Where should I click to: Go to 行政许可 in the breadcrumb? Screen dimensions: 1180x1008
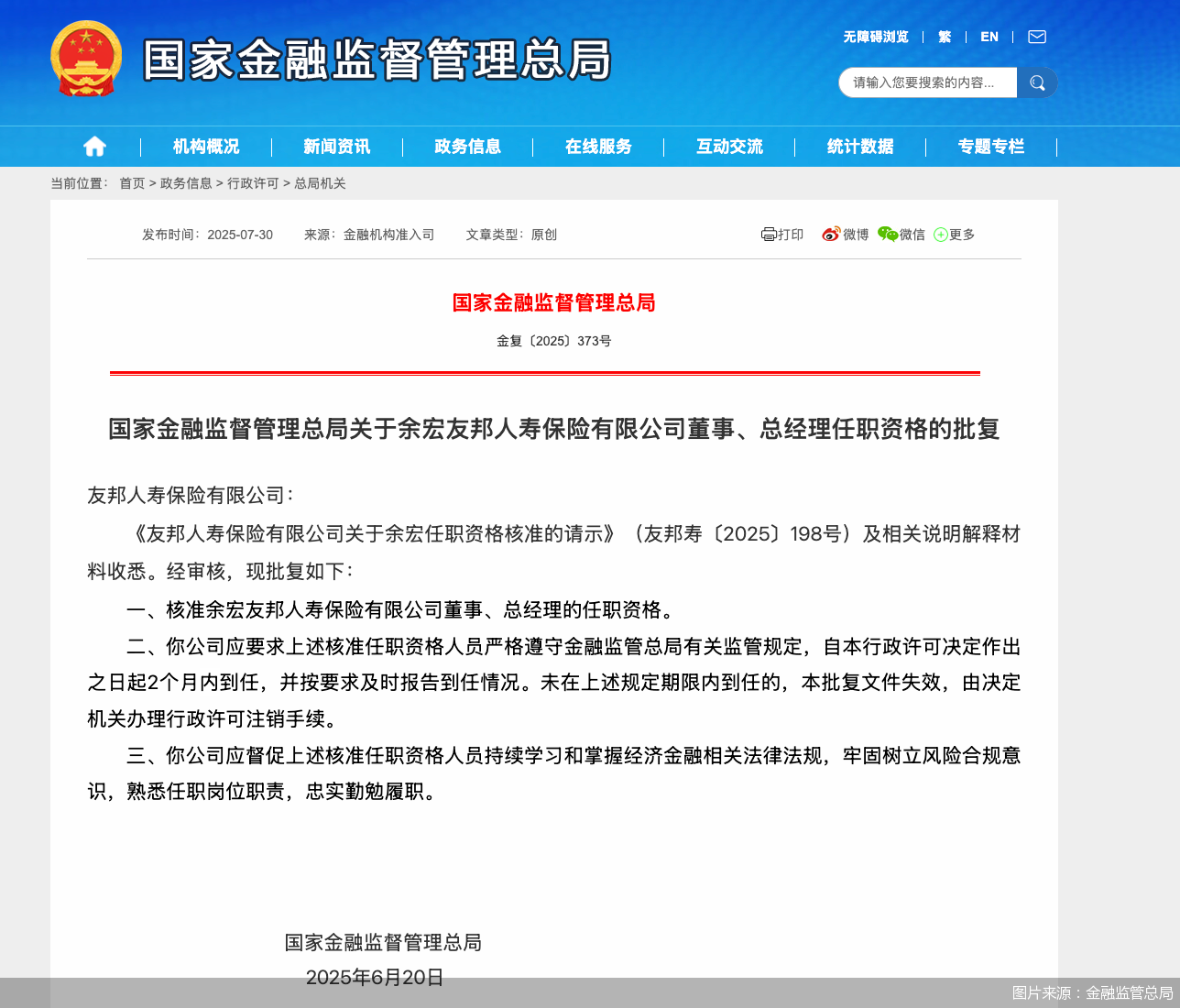[x=253, y=183]
